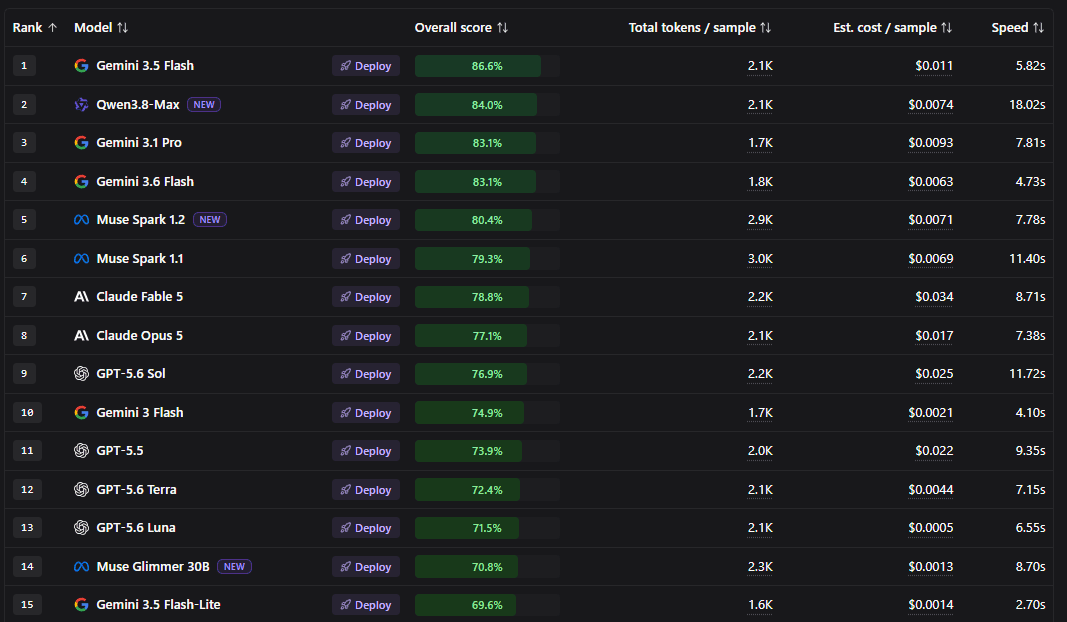This screenshot has height=622, width=1067.
Task: Sort by Rank column arrow
Action: (52, 28)
